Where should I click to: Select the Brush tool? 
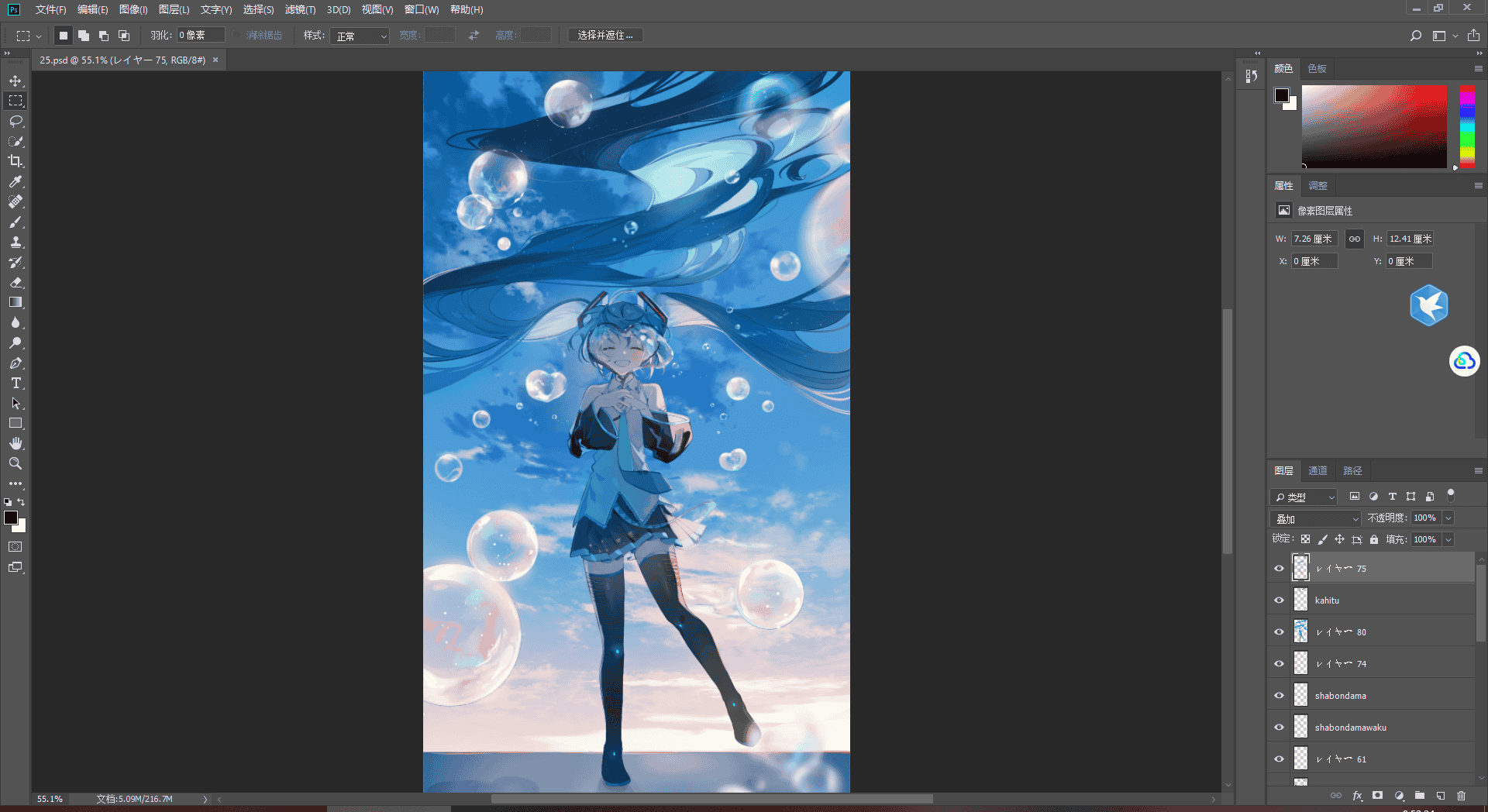coord(15,222)
